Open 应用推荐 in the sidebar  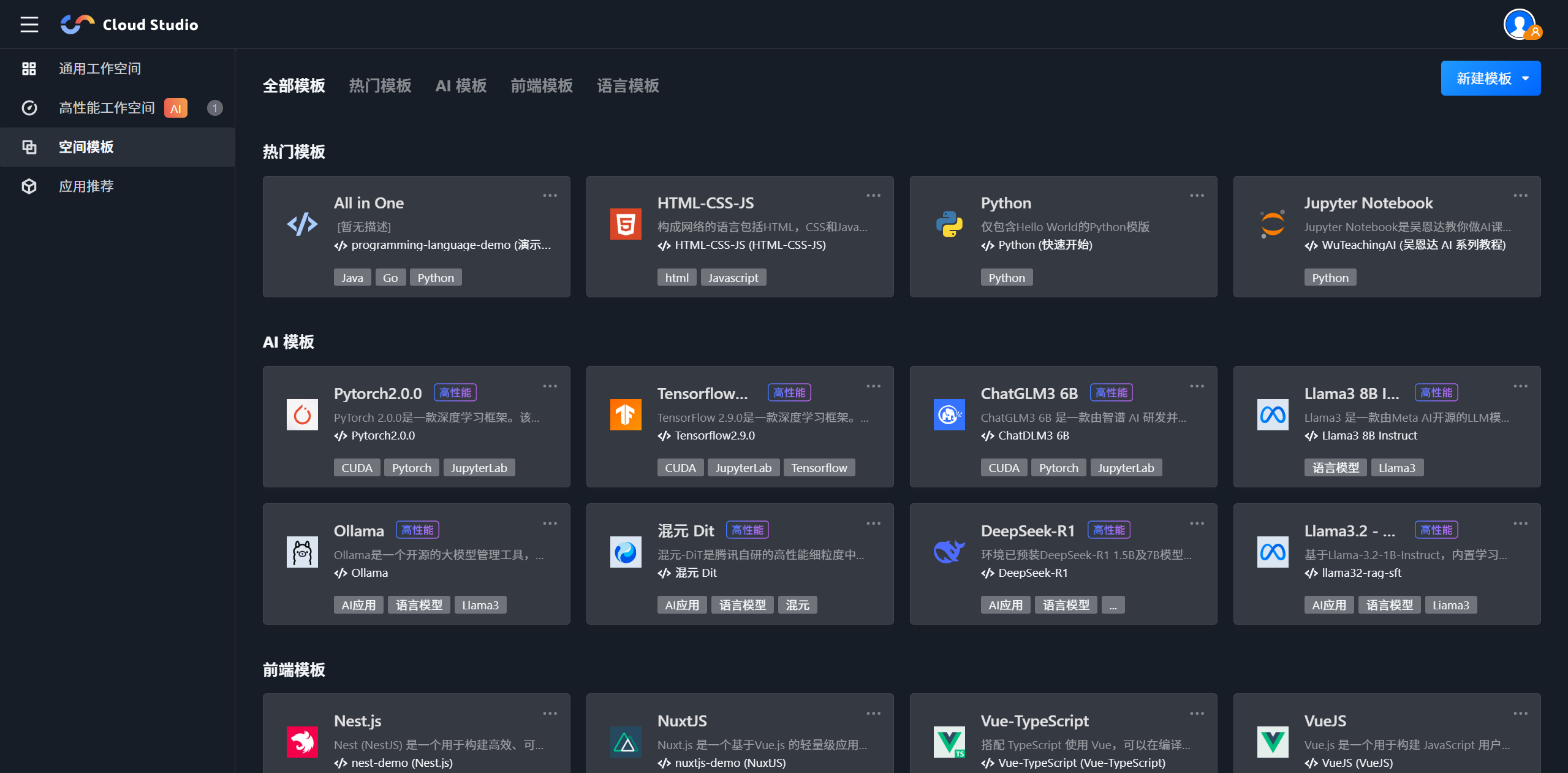[x=118, y=186]
